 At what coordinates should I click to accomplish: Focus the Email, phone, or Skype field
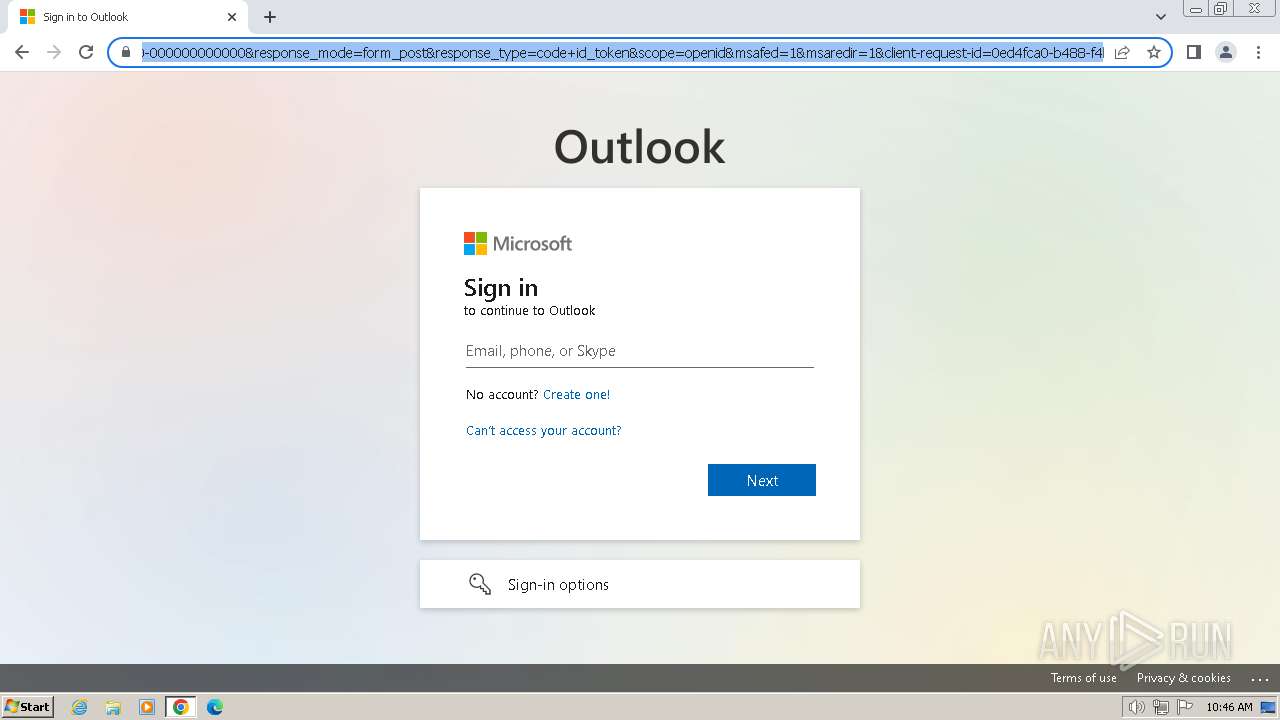[640, 351]
